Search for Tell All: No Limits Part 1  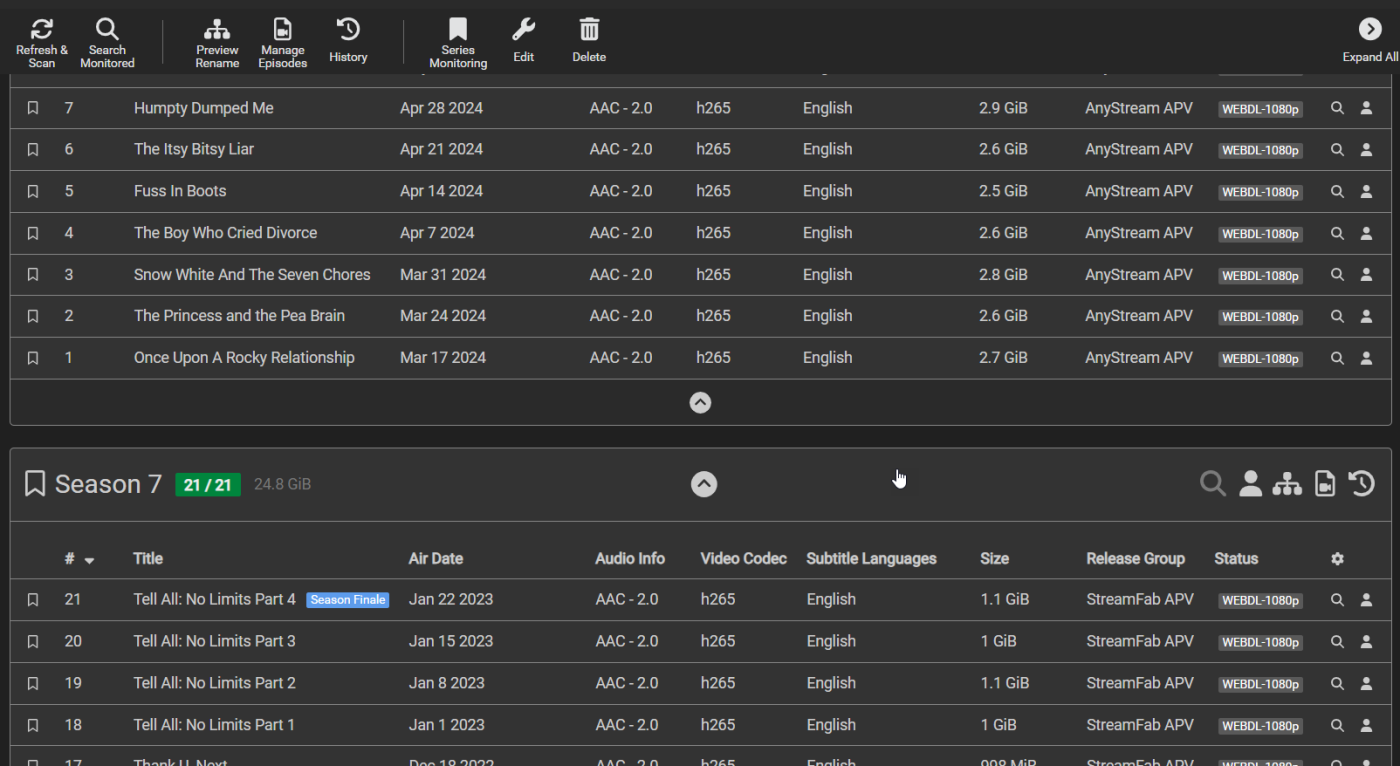(x=1337, y=725)
